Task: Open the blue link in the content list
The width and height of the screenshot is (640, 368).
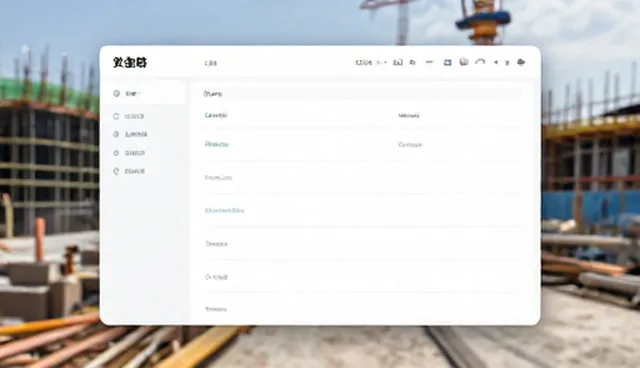Action: pos(224,211)
